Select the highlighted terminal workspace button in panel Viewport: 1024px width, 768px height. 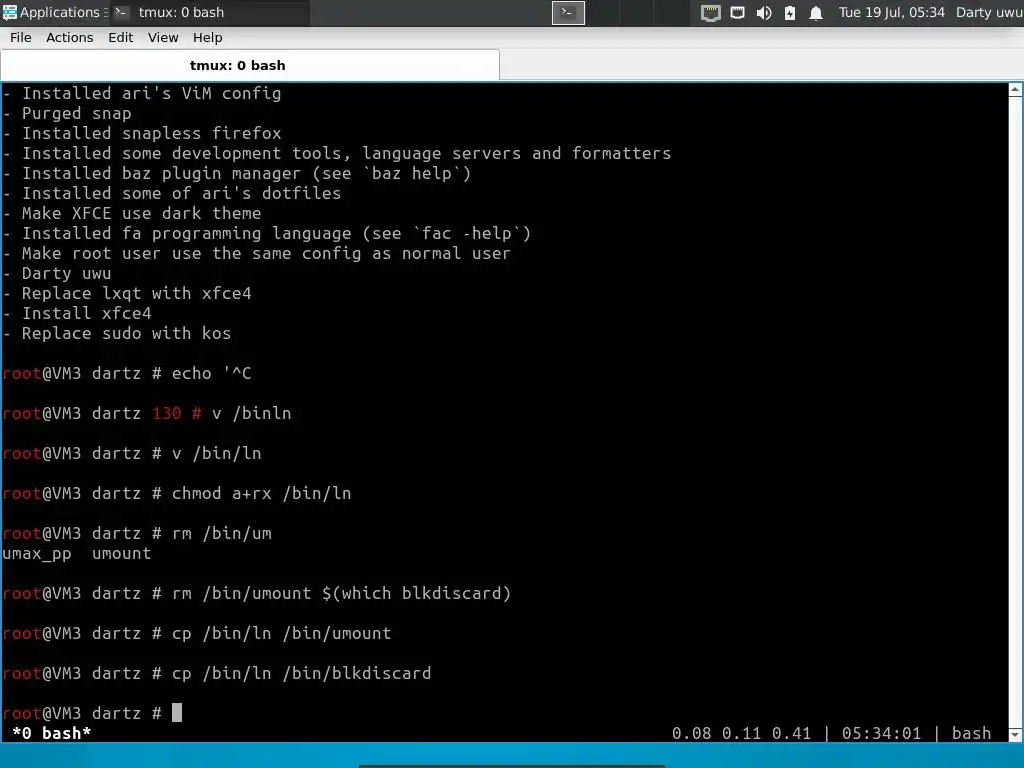pos(568,12)
